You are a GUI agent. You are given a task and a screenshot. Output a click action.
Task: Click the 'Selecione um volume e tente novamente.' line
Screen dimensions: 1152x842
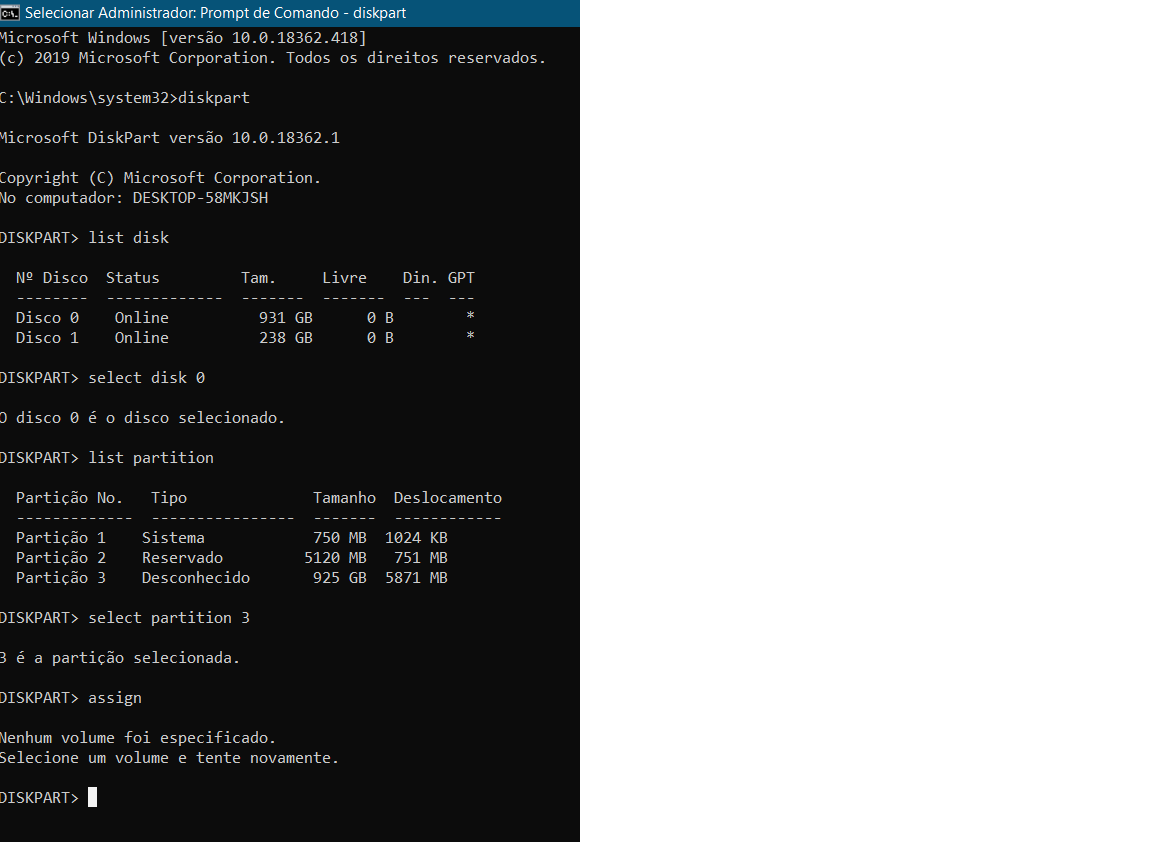click(170, 758)
